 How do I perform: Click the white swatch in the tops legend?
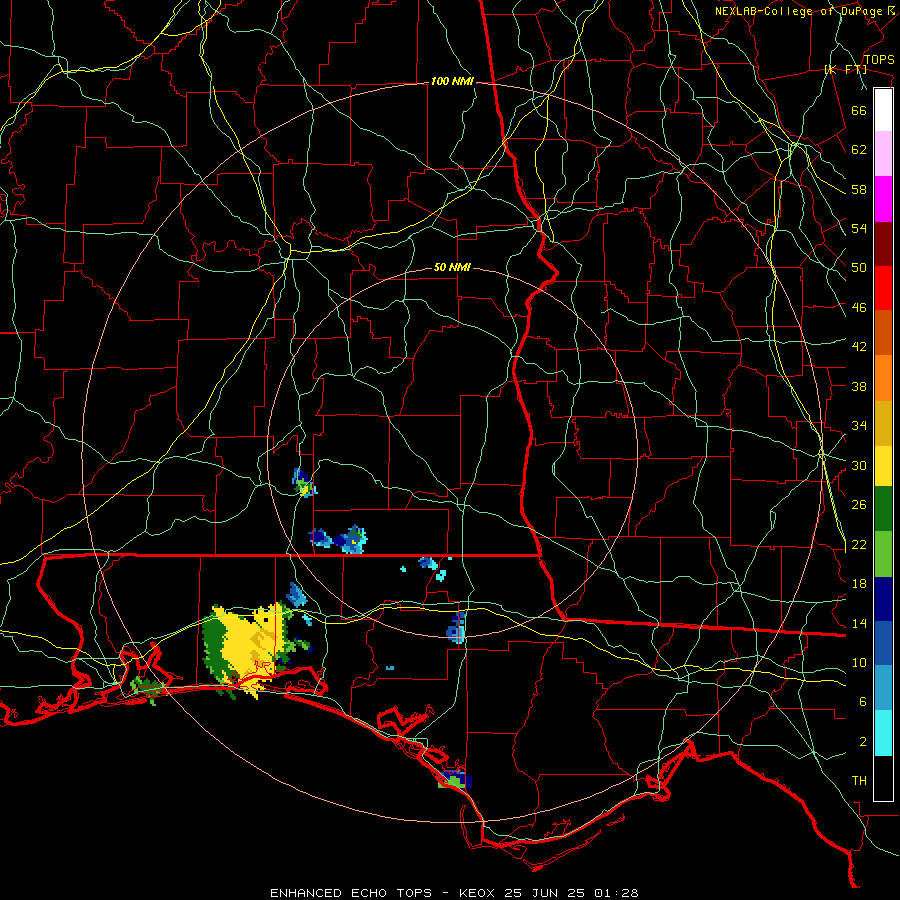(x=883, y=110)
